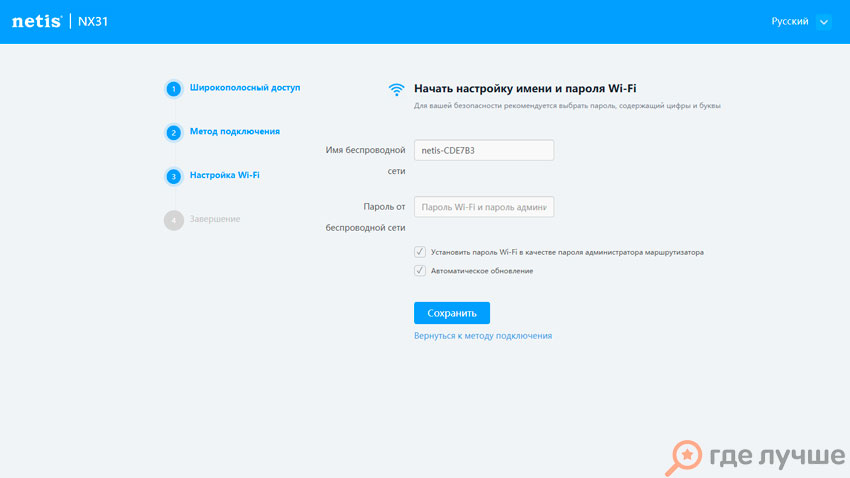Go to «Широкополосный доступ» step
The width and height of the screenshot is (850, 478).
[x=245, y=88]
